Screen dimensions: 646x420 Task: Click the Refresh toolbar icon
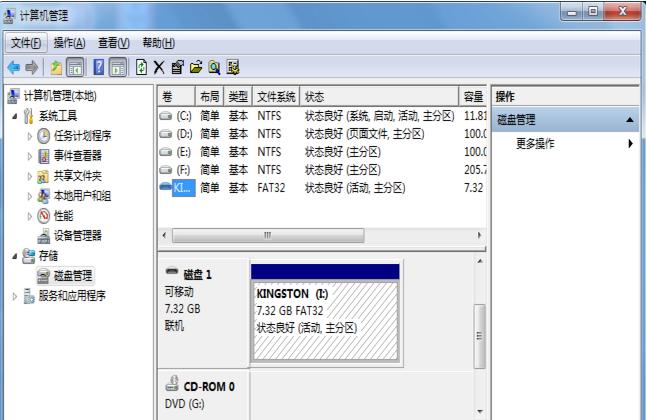[141, 67]
